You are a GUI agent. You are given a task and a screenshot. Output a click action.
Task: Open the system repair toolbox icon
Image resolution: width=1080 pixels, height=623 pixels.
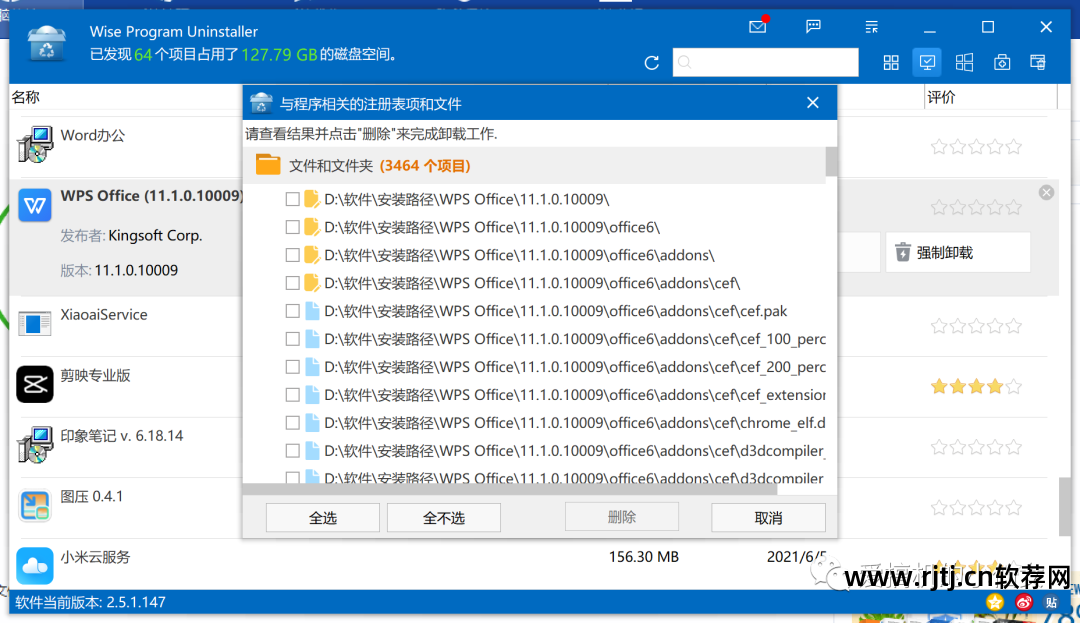[x=1001, y=62]
